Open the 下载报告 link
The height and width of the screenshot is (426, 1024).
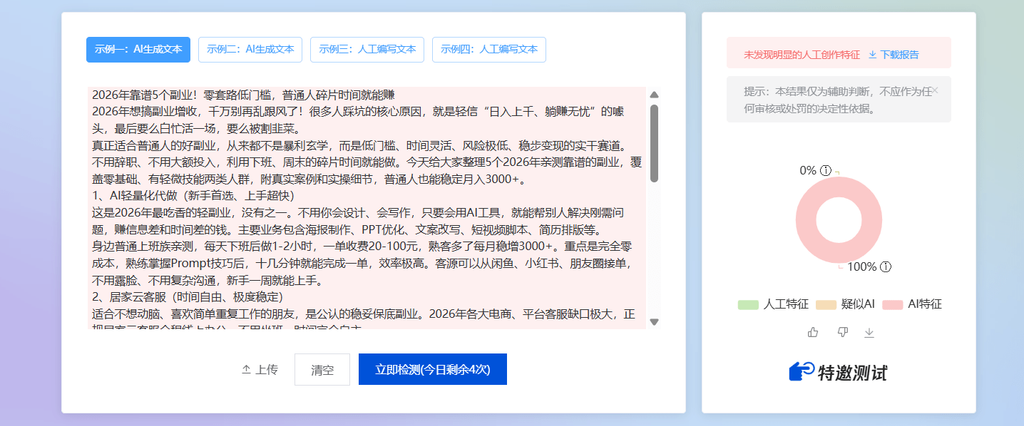899,55
